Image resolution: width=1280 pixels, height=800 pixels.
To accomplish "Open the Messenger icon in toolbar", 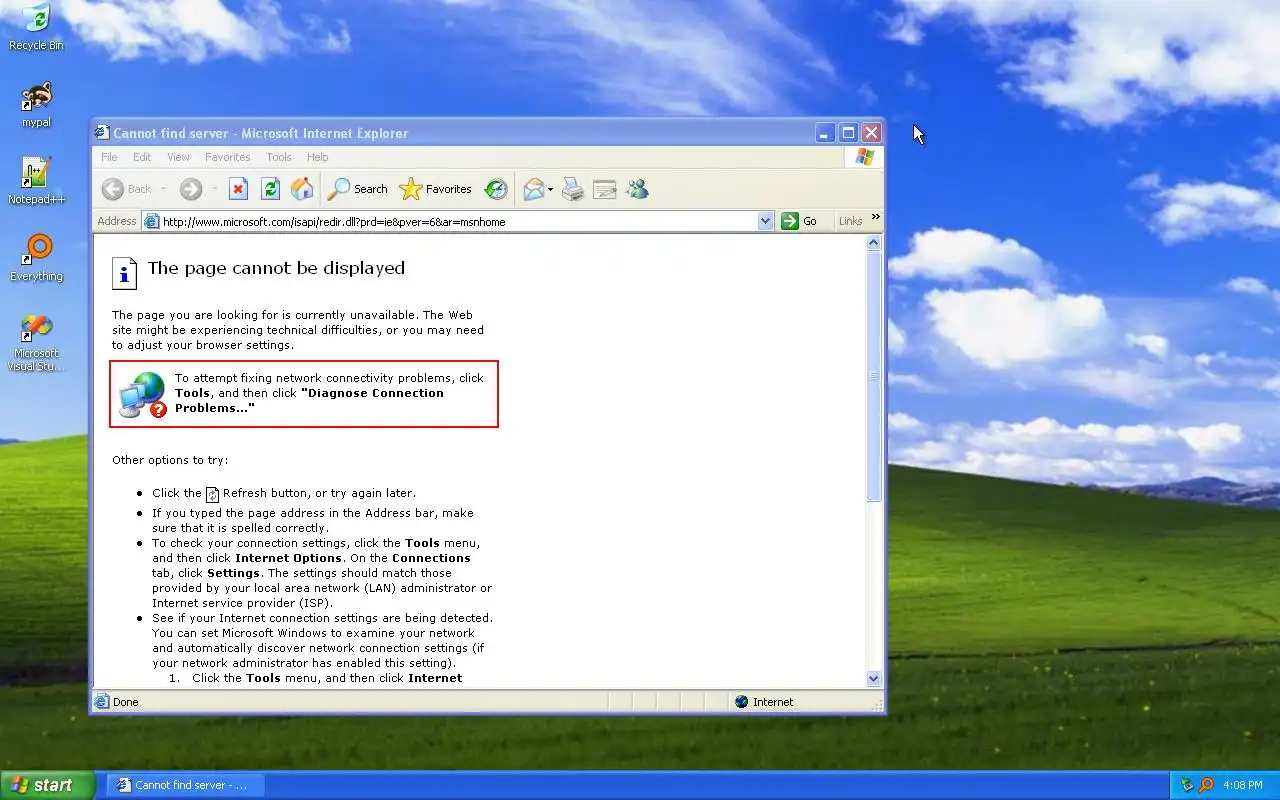I will pyautogui.click(x=637, y=189).
